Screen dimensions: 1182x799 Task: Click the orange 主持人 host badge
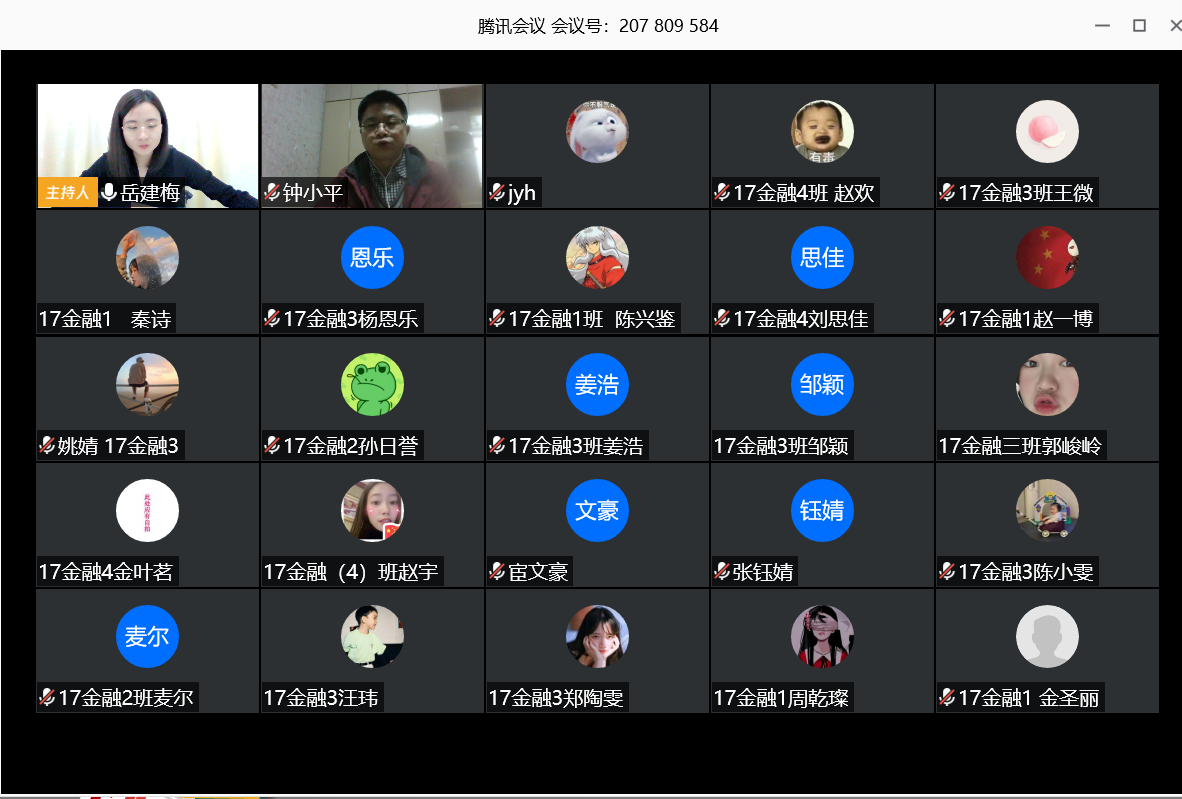coord(68,192)
